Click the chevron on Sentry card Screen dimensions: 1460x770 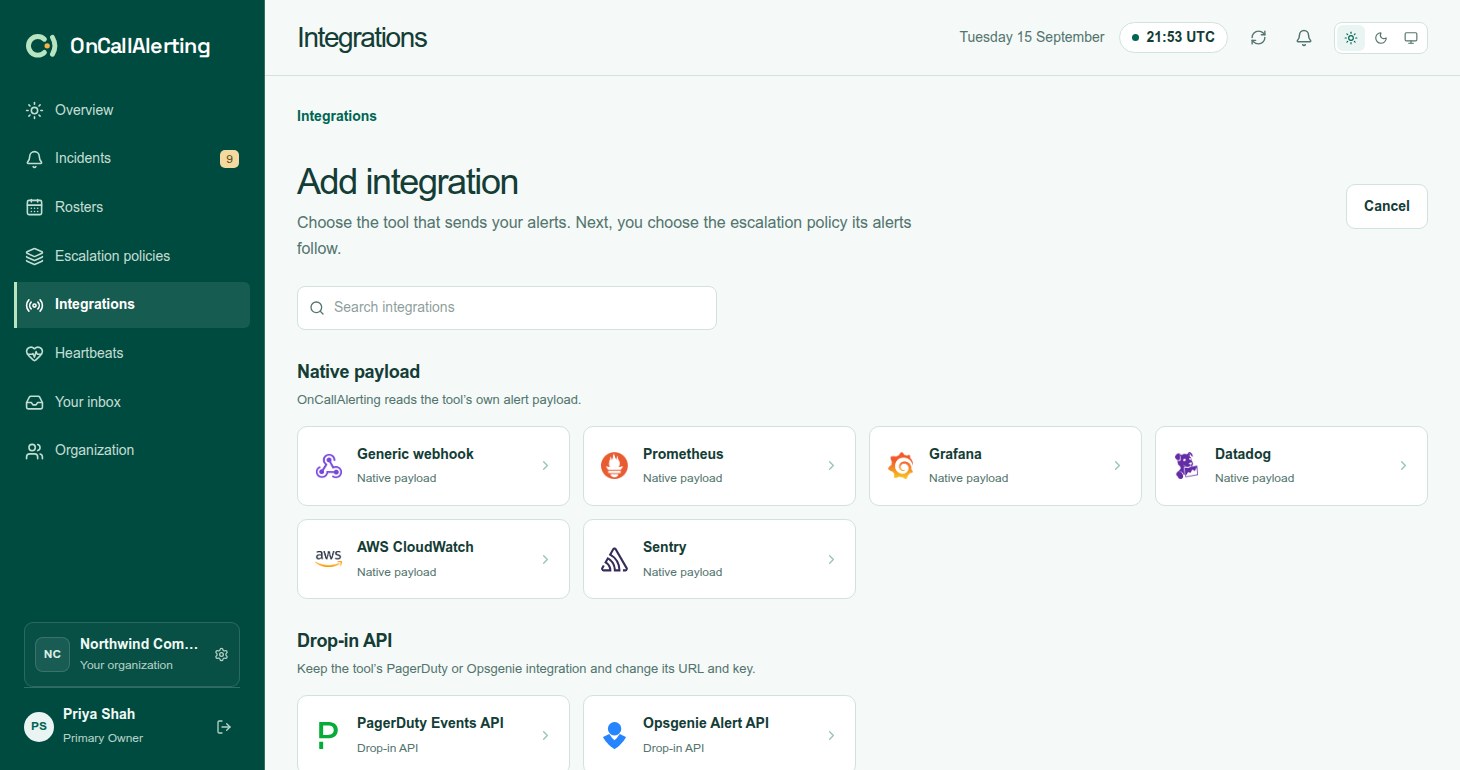point(831,559)
